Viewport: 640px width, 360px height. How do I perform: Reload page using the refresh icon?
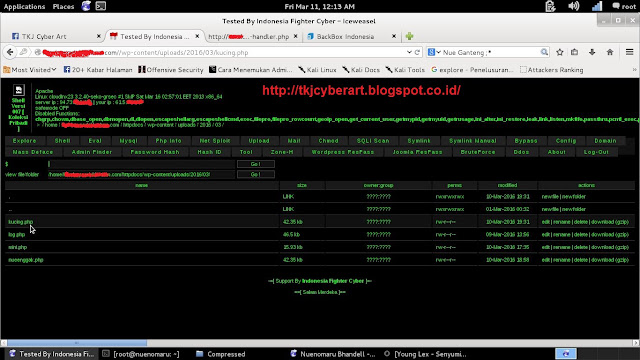click(x=417, y=52)
